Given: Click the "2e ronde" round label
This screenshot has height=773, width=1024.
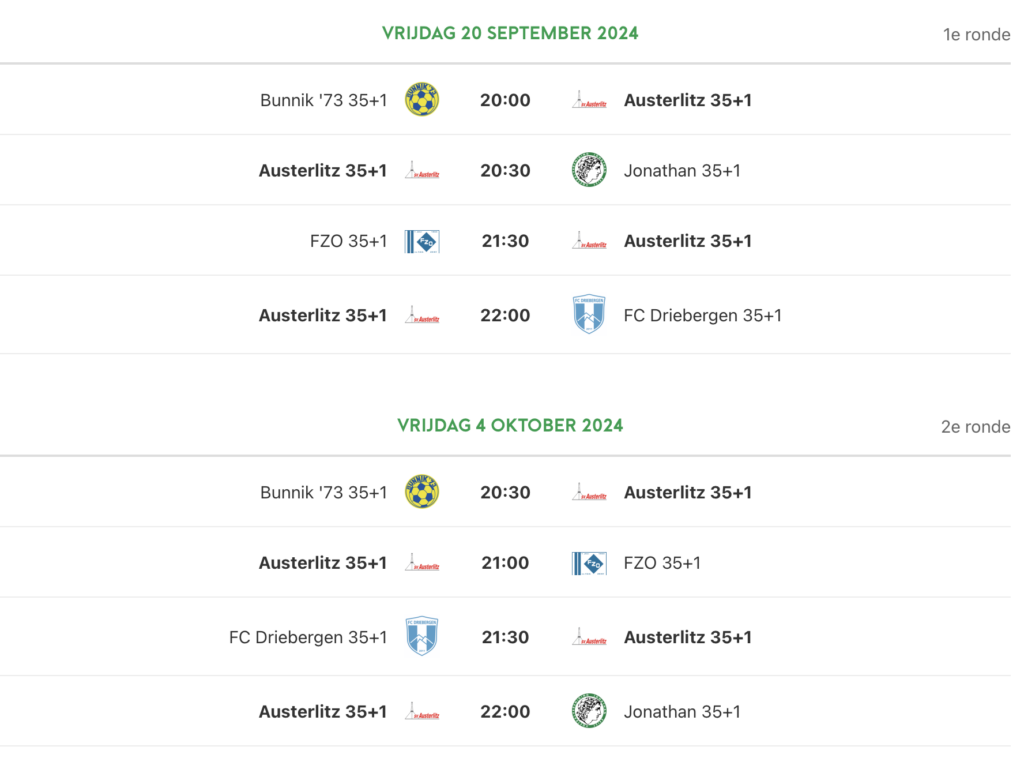Looking at the screenshot, I should 975,427.
